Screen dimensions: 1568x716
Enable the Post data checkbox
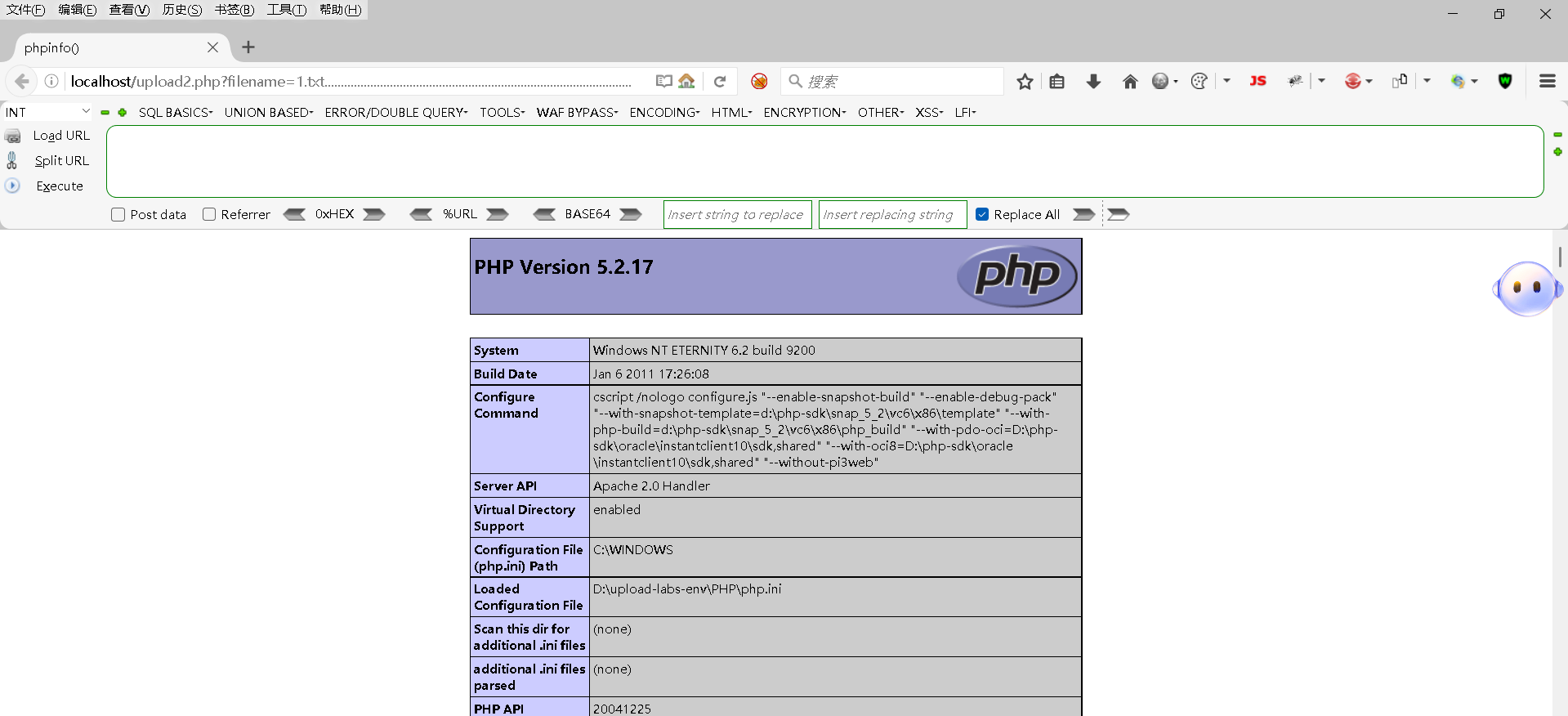[118, 214]
